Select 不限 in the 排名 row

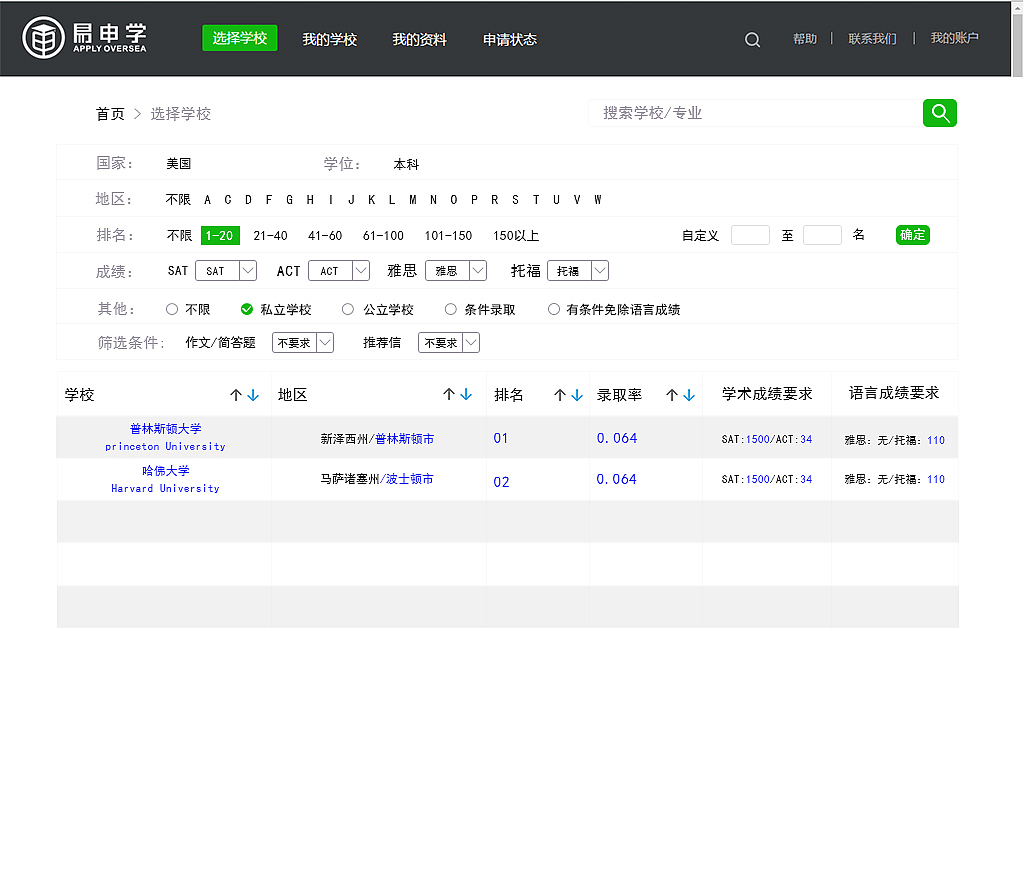point(180,236)
